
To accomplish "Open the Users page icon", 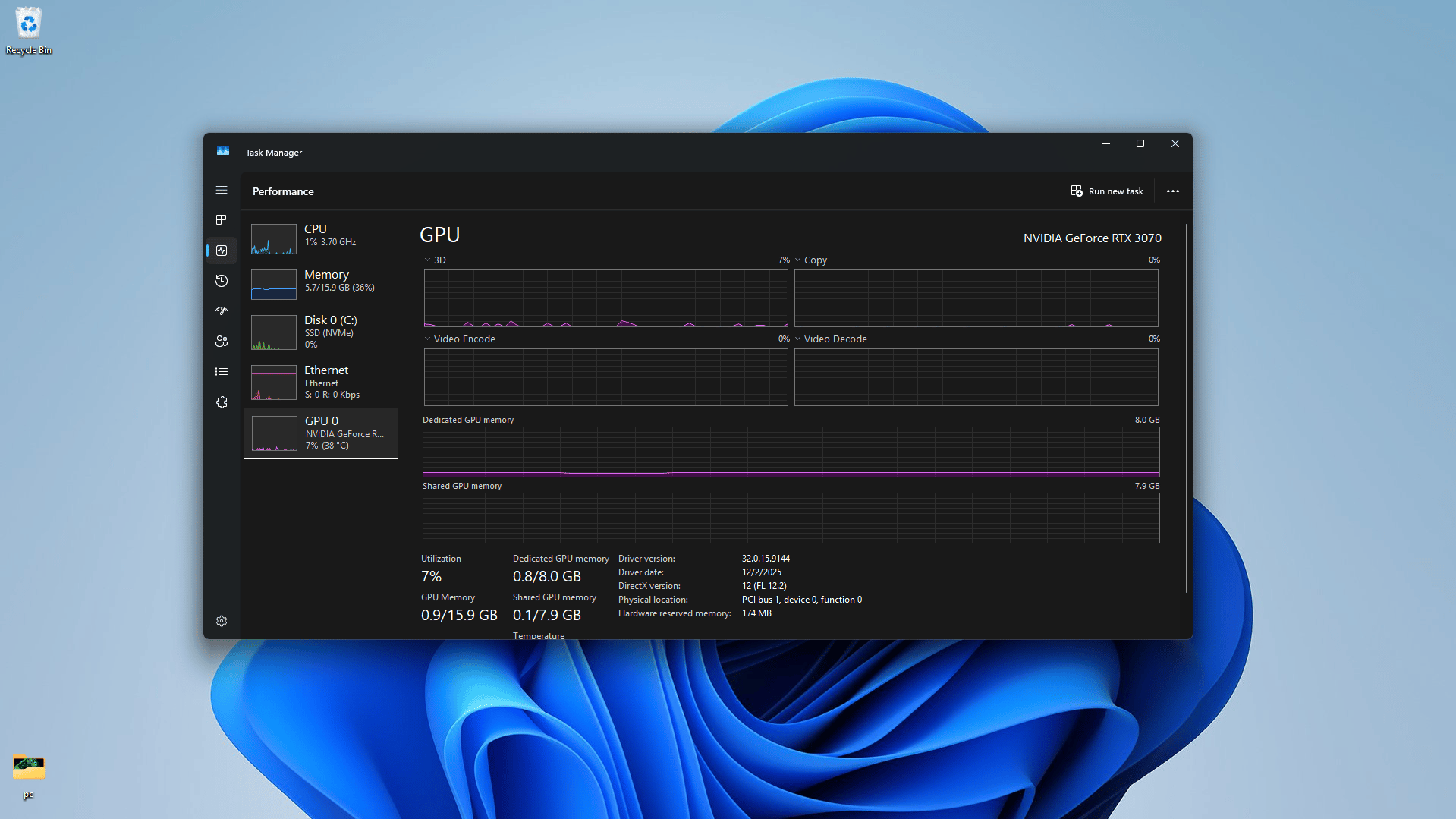I will pyautogui.click(x=222, y=342).
